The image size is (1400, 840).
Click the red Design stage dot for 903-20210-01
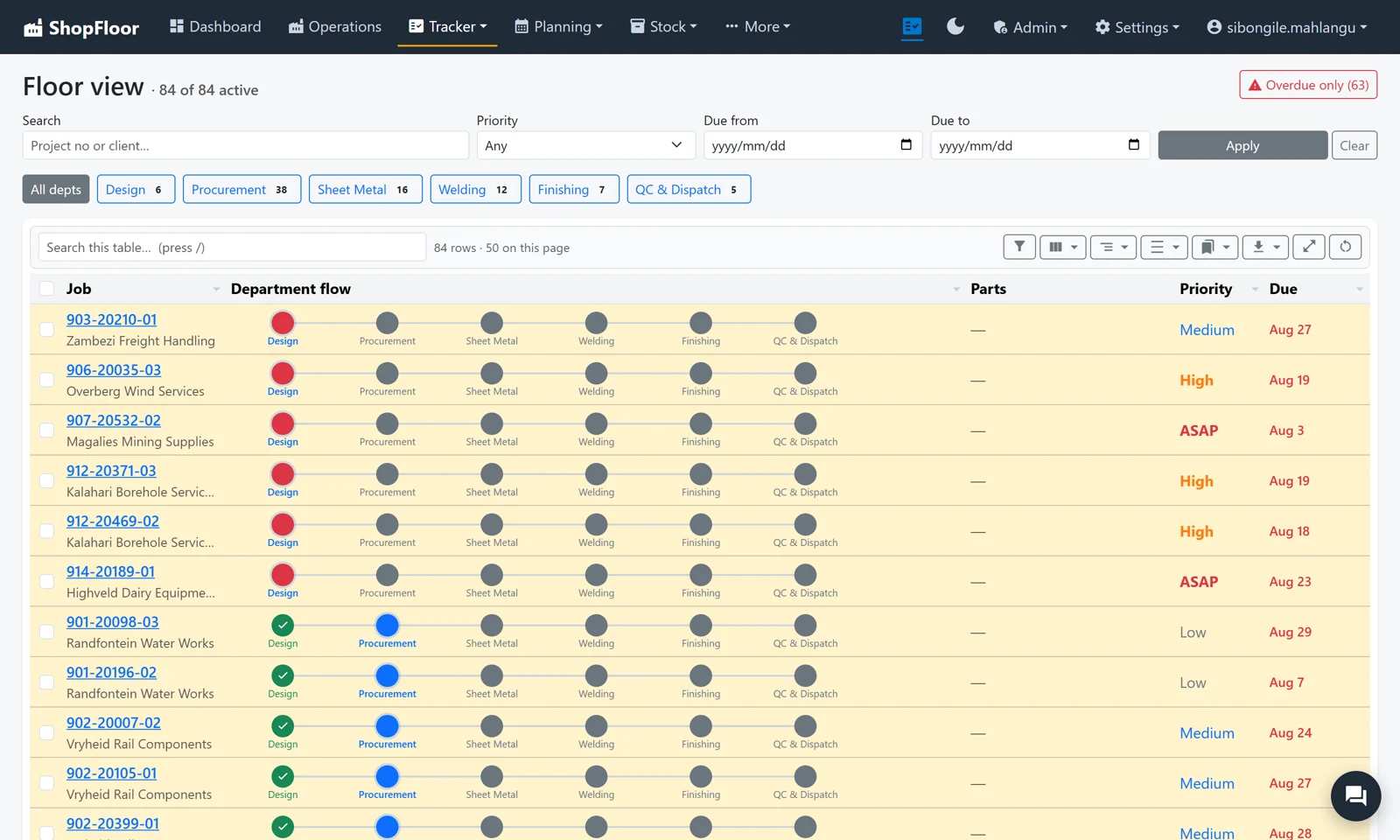pyautogui.click(x=283, y=323)
